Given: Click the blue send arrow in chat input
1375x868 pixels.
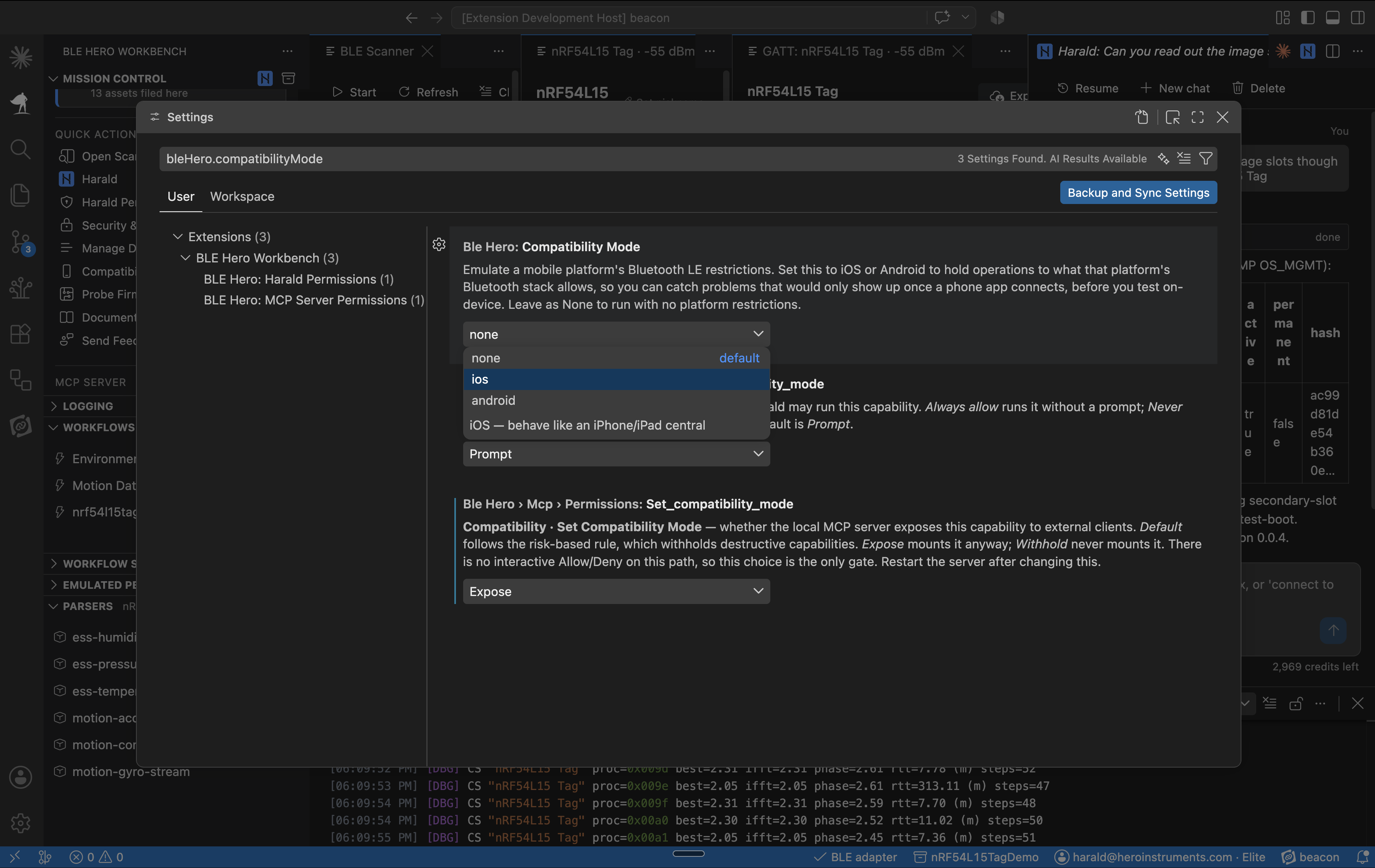Looking at the screenshot, I should tap(1333, 630).
